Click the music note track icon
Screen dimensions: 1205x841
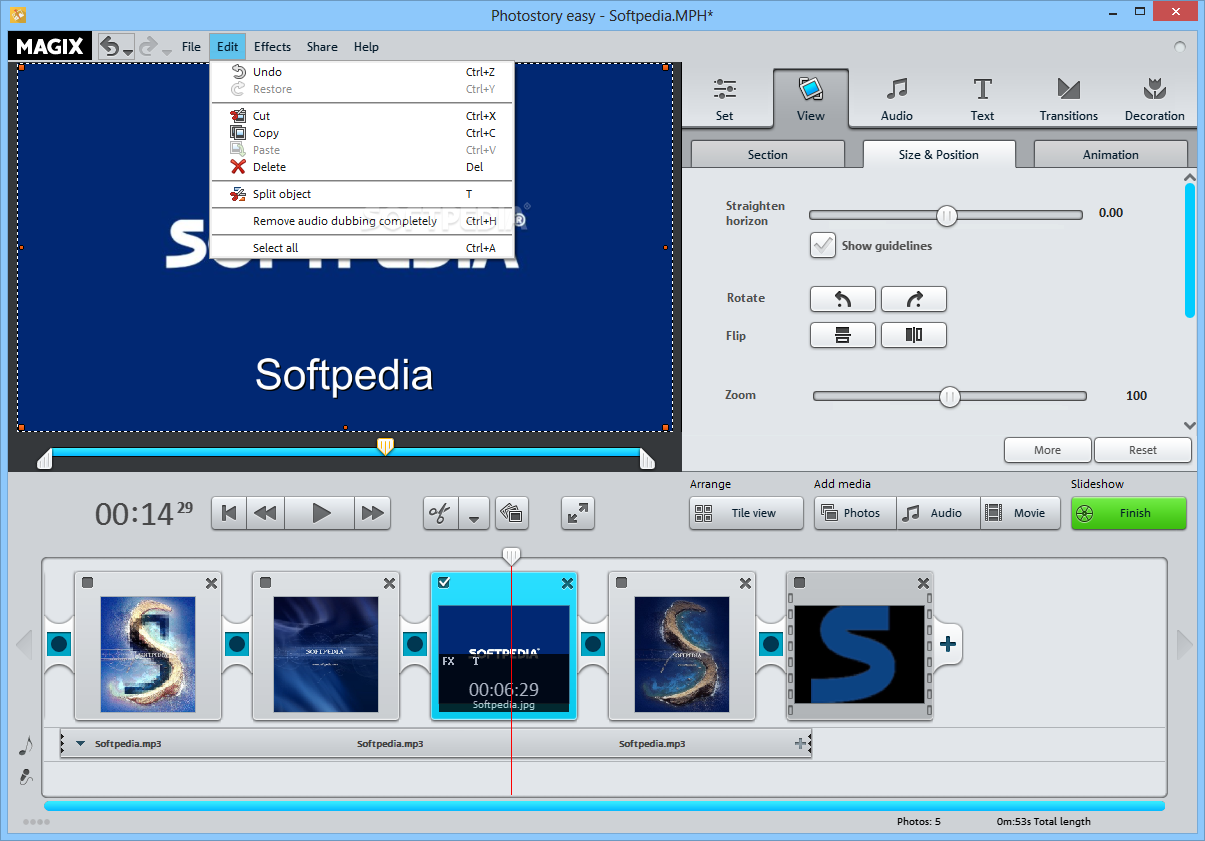click(x=26, y=745)
